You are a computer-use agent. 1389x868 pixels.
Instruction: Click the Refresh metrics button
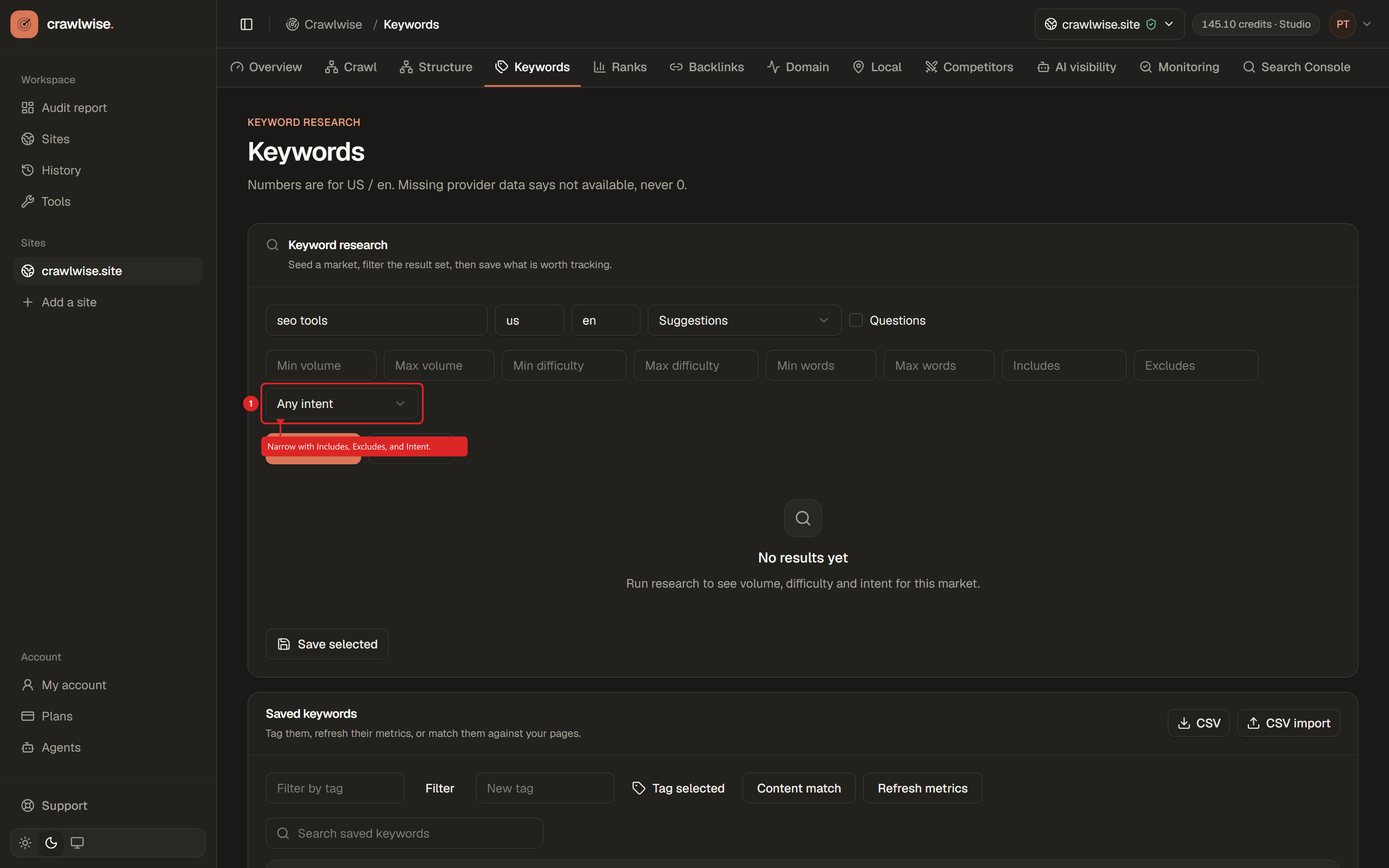[922, 788]
